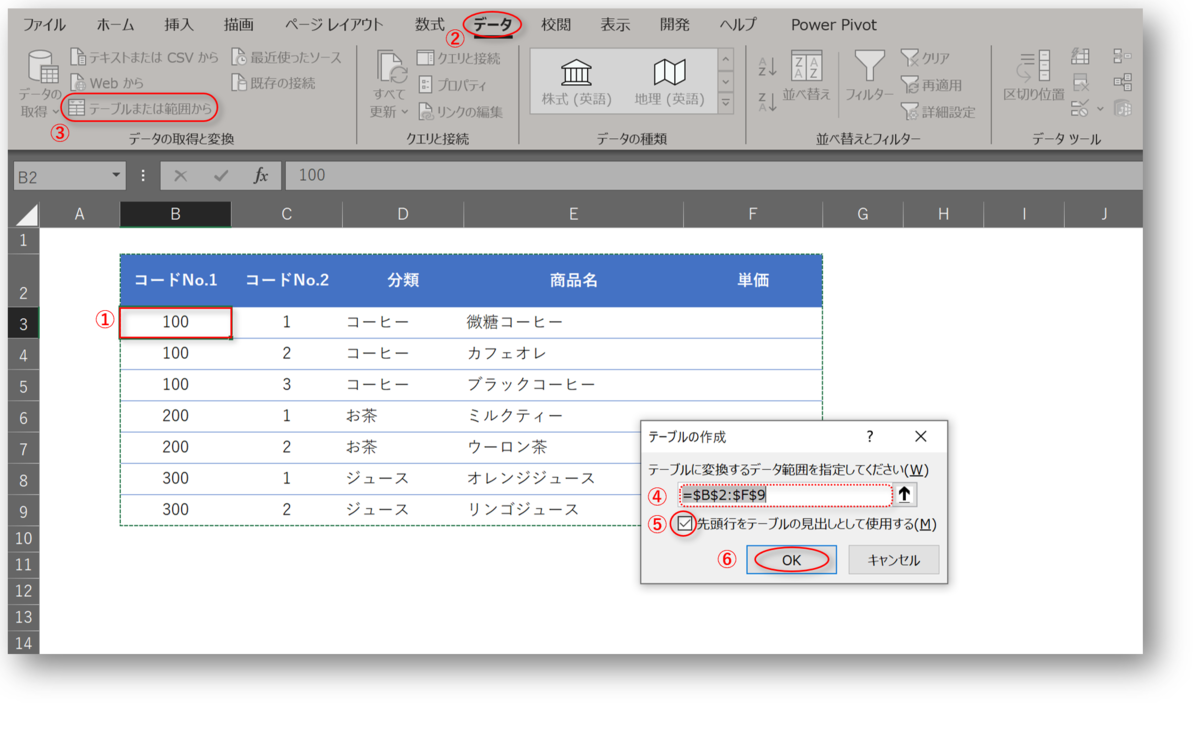
Task: Apply the 地理 (英語) data type
Action: [x=670, y=78]
